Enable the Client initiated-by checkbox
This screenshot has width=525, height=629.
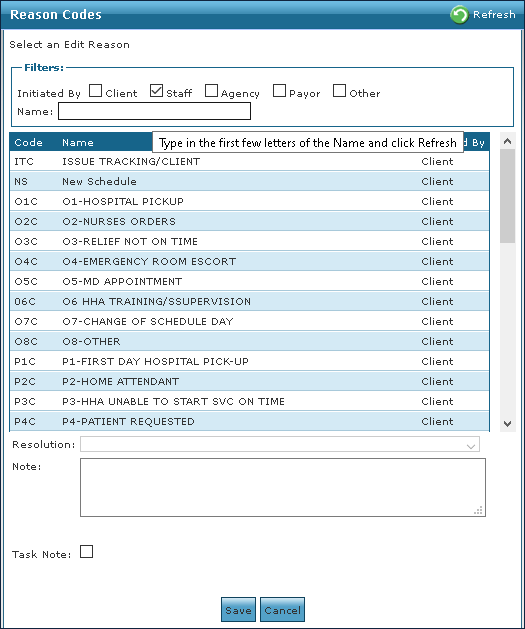(x=95, y=91)
